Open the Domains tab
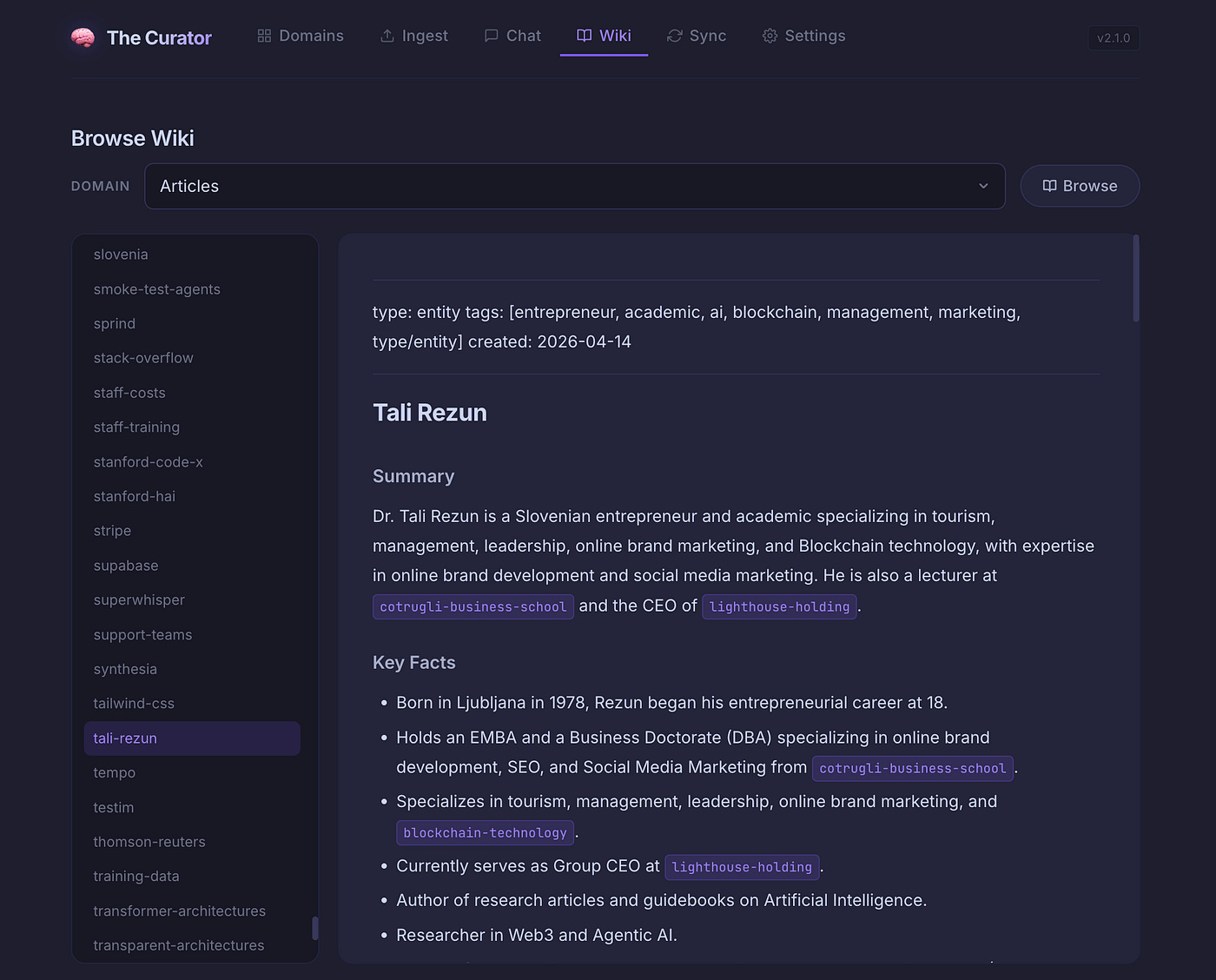1216x980 pixels. coord(301,36)
